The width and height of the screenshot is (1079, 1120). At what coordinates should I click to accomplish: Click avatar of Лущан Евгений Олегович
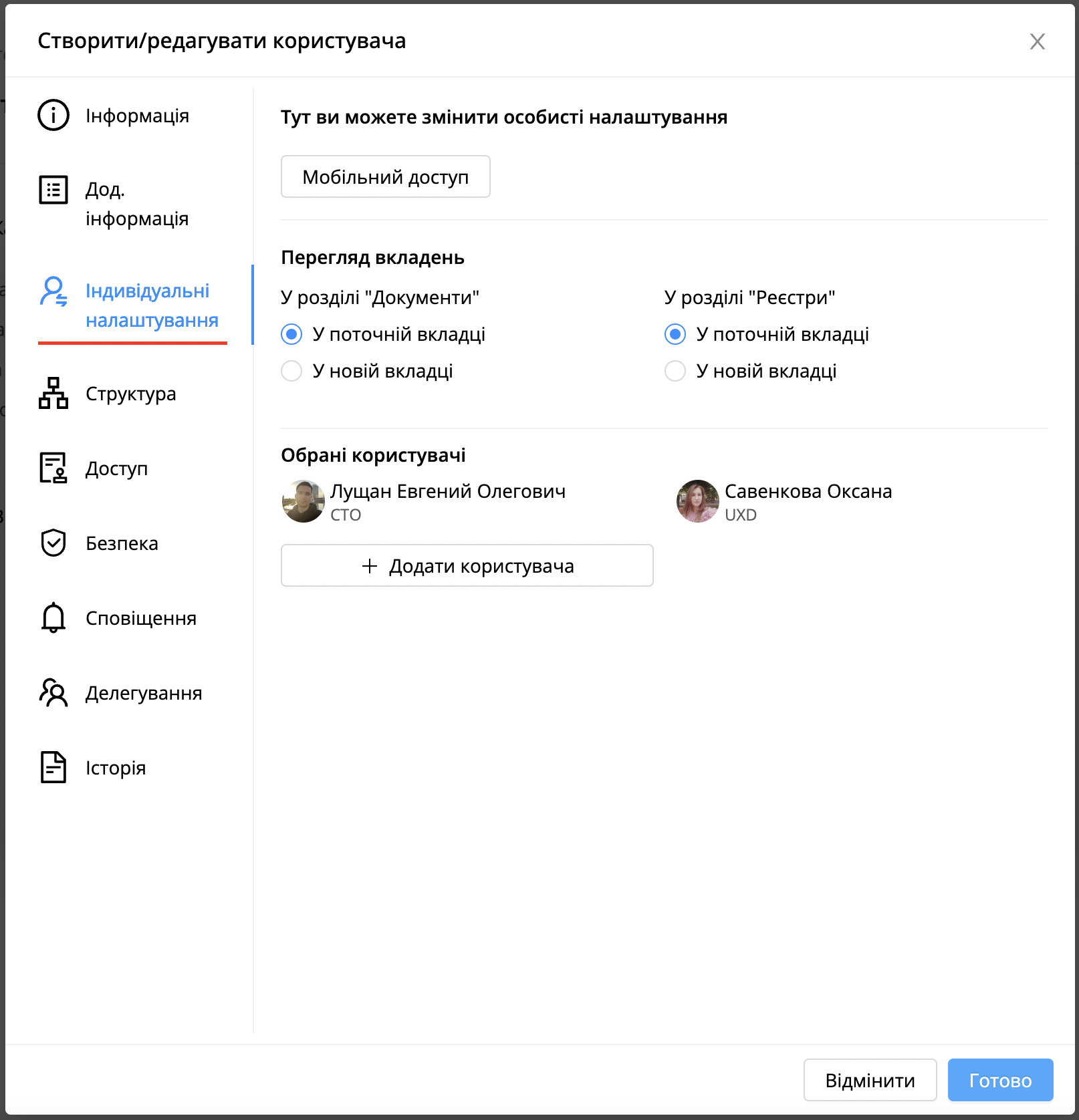pos(303,501)
